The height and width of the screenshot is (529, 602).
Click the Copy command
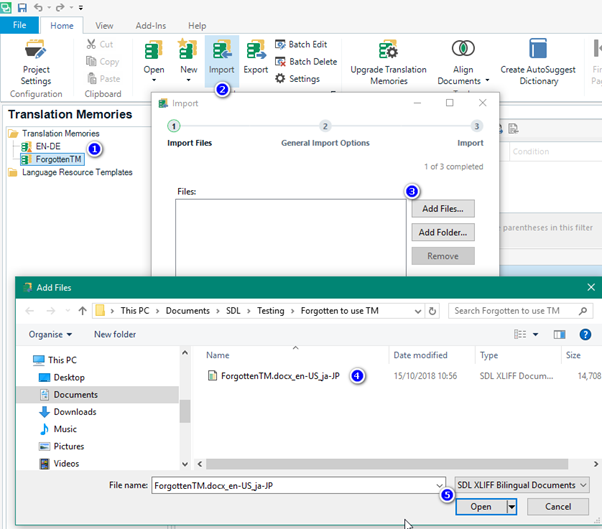coord(103,61)
